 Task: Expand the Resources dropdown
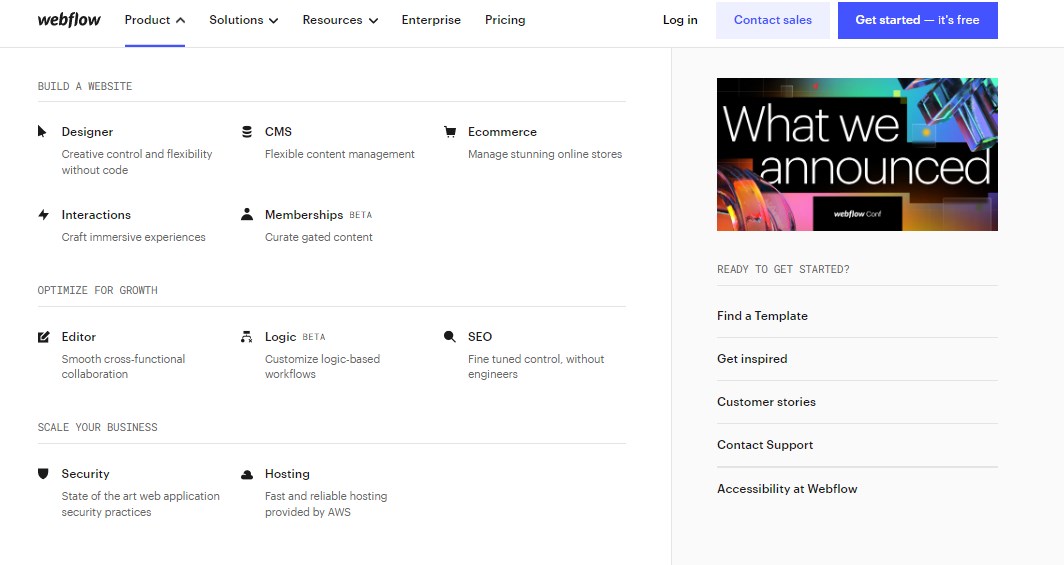pos(340,20)
